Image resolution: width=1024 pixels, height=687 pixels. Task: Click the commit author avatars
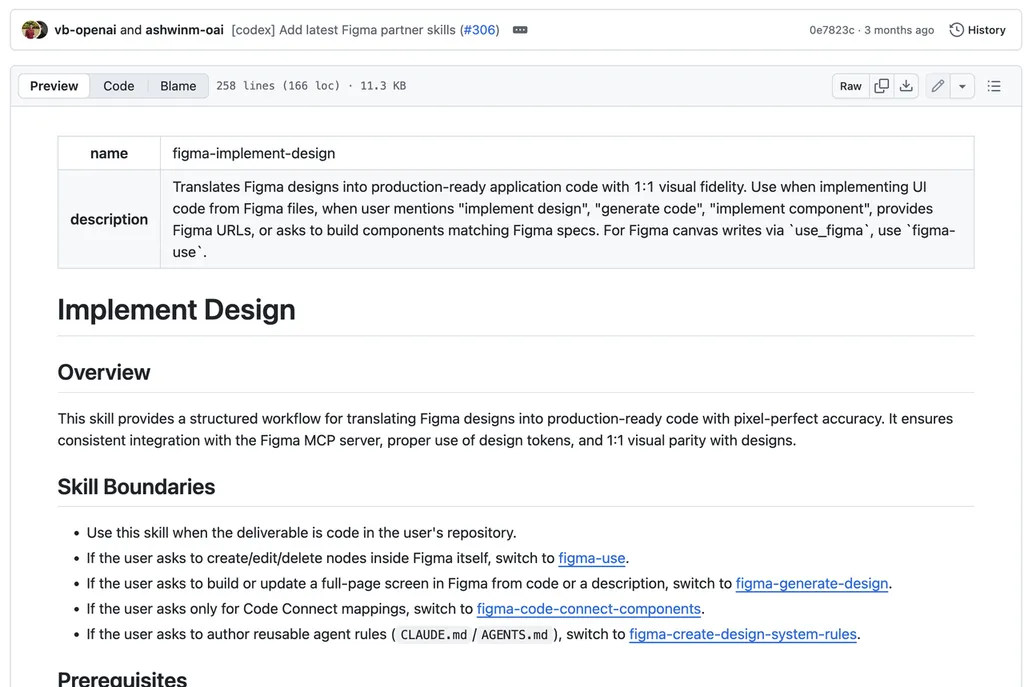[x=34, y=30]
